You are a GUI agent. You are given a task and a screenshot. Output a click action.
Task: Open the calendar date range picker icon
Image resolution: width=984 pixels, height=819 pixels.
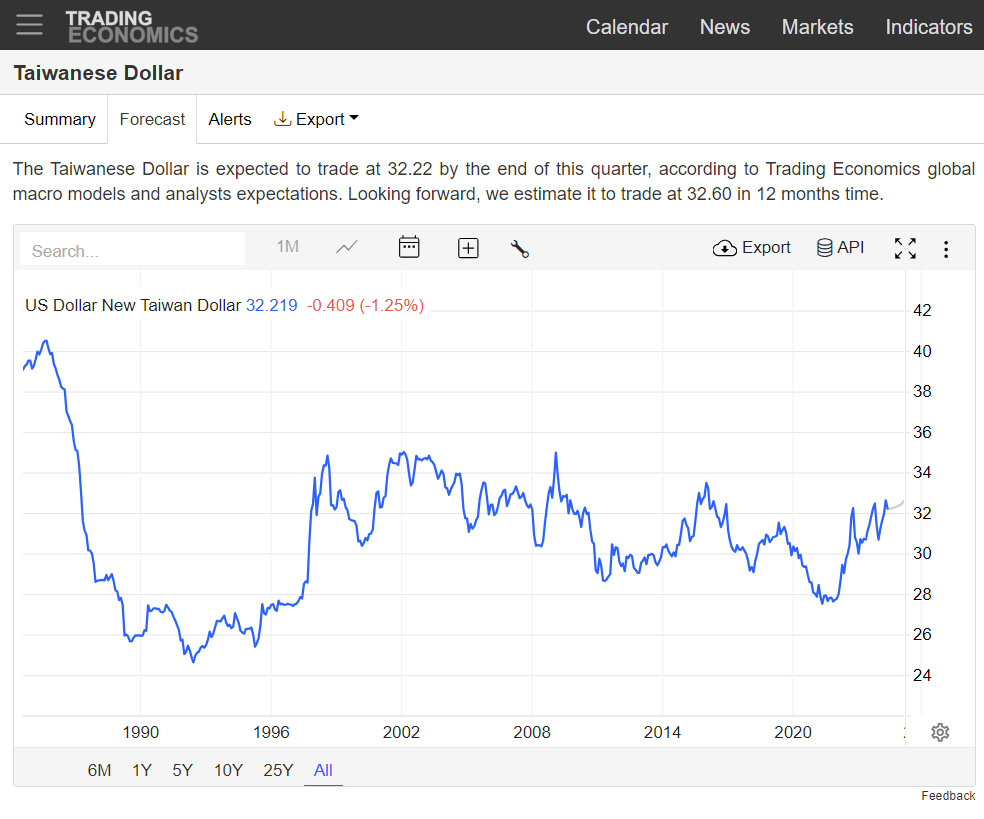click(409, 246)
